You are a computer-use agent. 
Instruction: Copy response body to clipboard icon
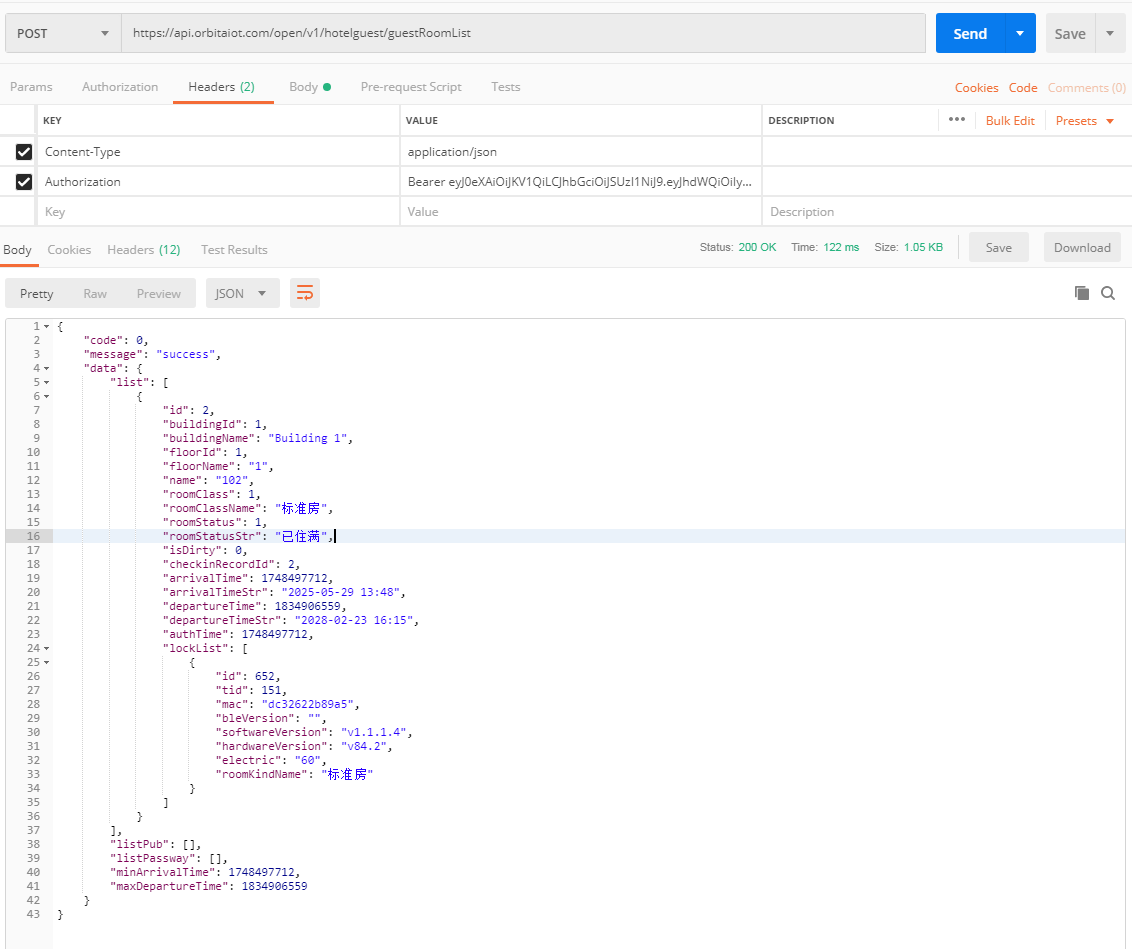coord(1081,293)
